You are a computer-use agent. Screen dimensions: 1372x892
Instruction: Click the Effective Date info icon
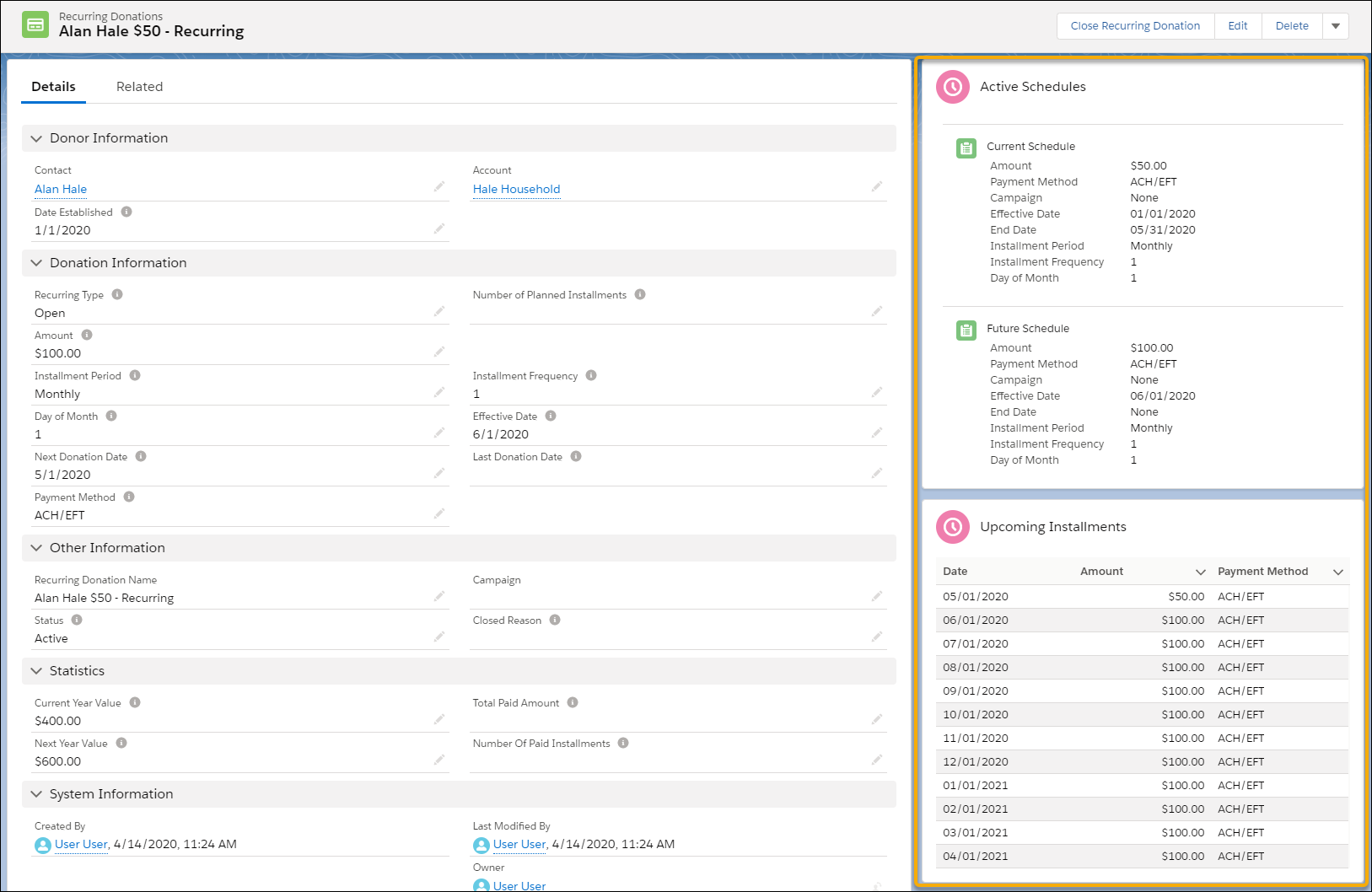[x=551, y=416]
